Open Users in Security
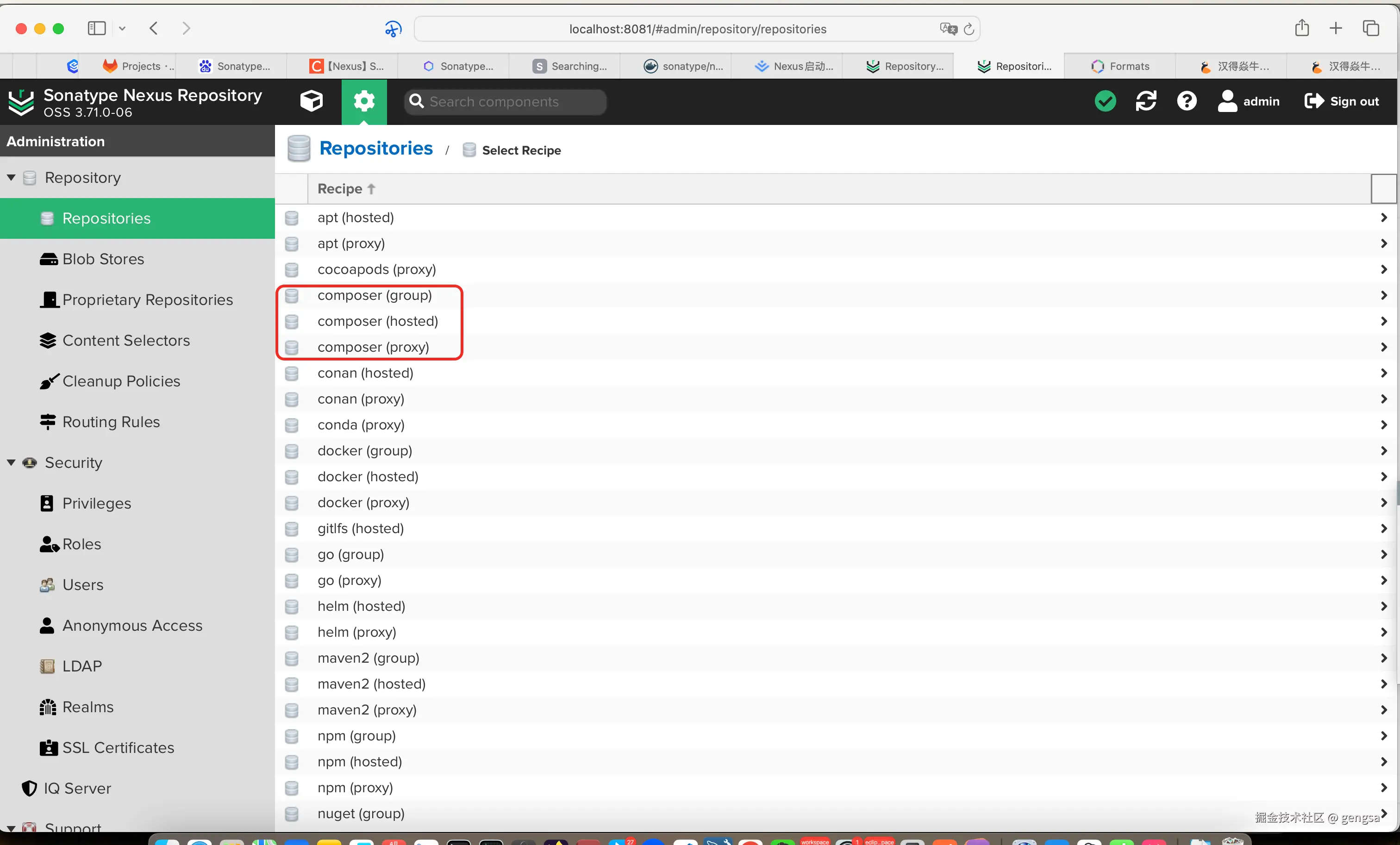1400x845 pixels. pyautogui.click(x=137, y=585)
